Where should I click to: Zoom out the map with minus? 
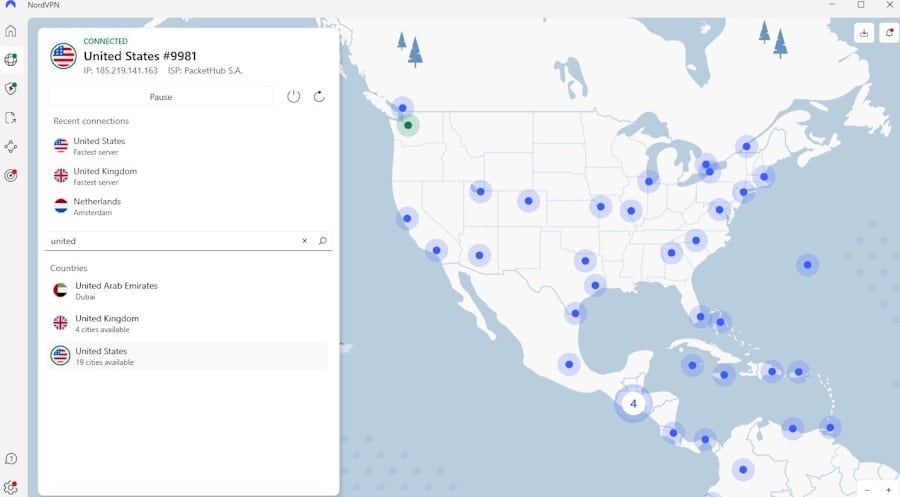(867, 490)
